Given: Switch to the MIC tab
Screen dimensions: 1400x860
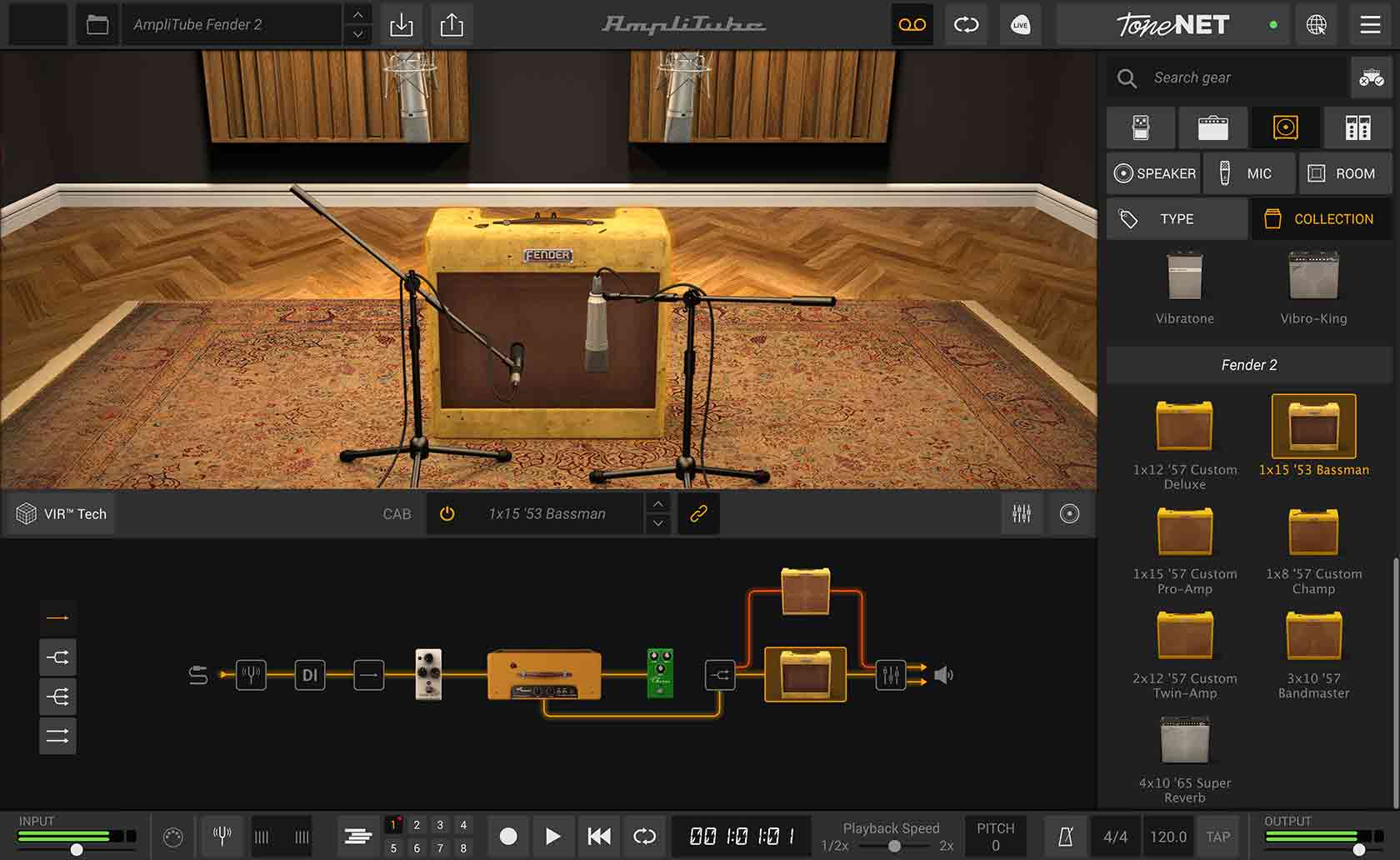Looking at the screenshot, I should [1249, 173].
